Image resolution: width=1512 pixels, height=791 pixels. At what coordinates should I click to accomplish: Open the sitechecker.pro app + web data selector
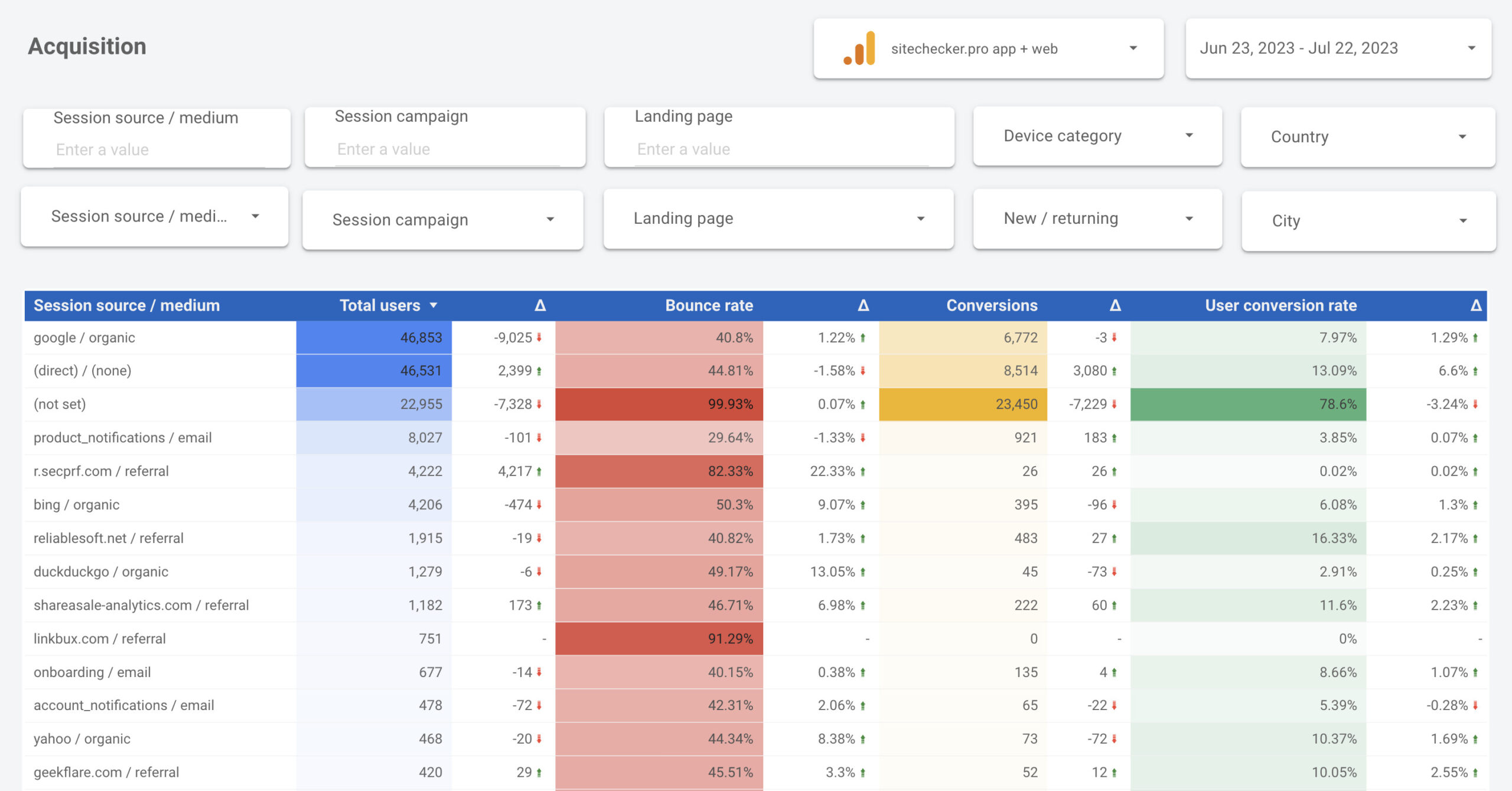click(988, 48)
